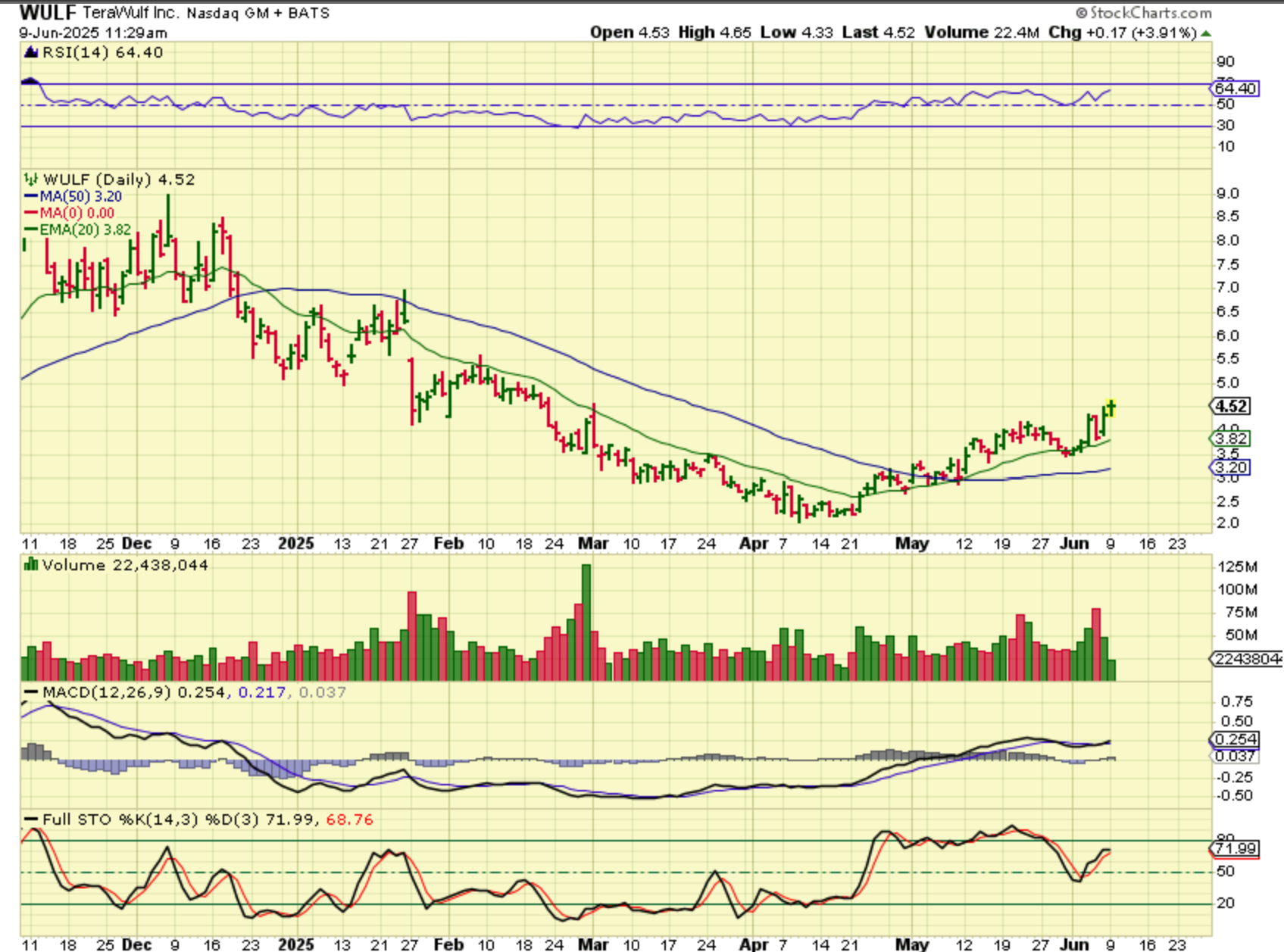Click the MA(50) 3.20 legend text
The width and height of the screenshot is (1284, 952).
tap(81, 197)
